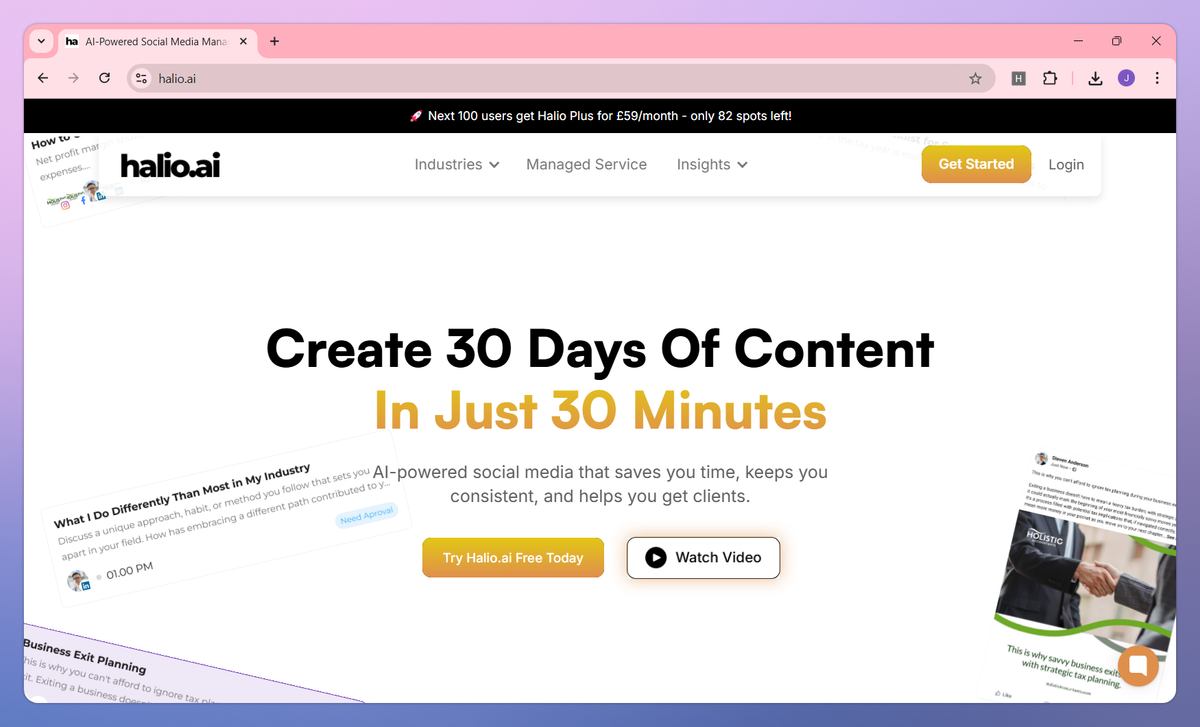Maximize the browser window
Screen dimensions: 1200x727
tap(1117, 41)
